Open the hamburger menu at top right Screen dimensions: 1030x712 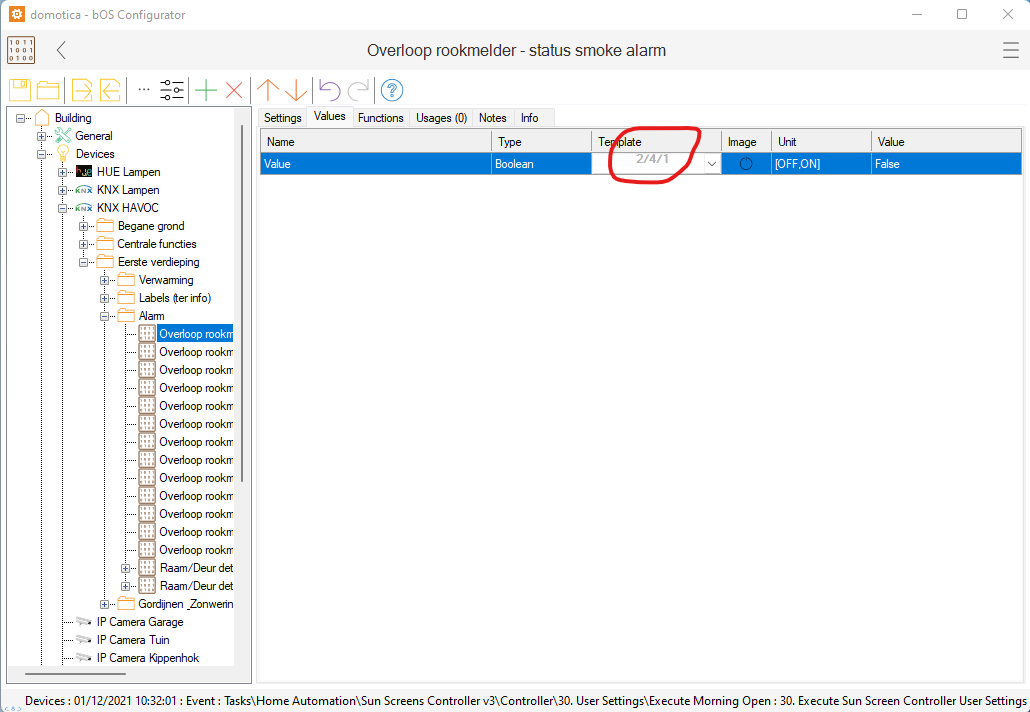pos(1011,50)
